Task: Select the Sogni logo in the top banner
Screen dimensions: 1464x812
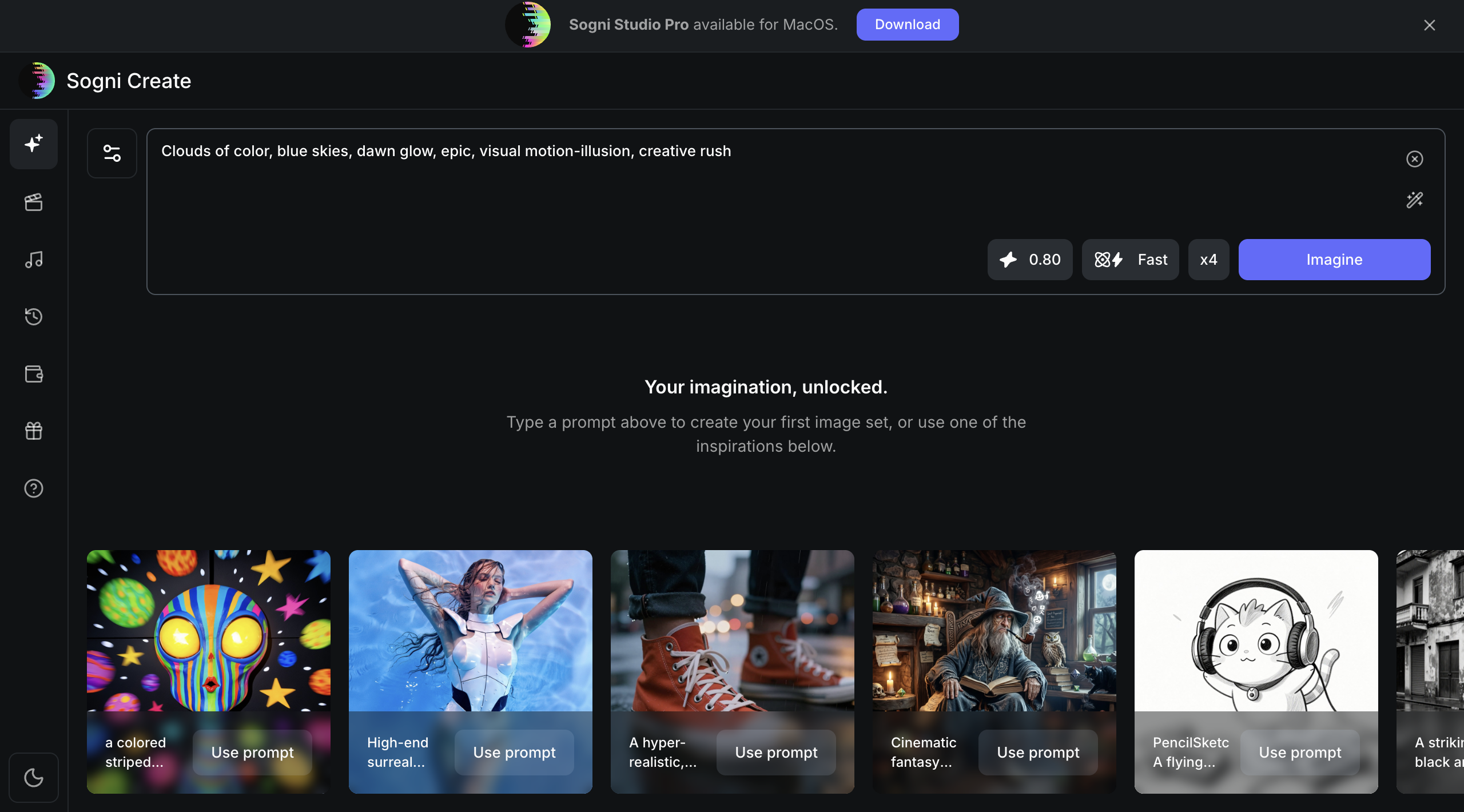Action: (x=527, y=24)
